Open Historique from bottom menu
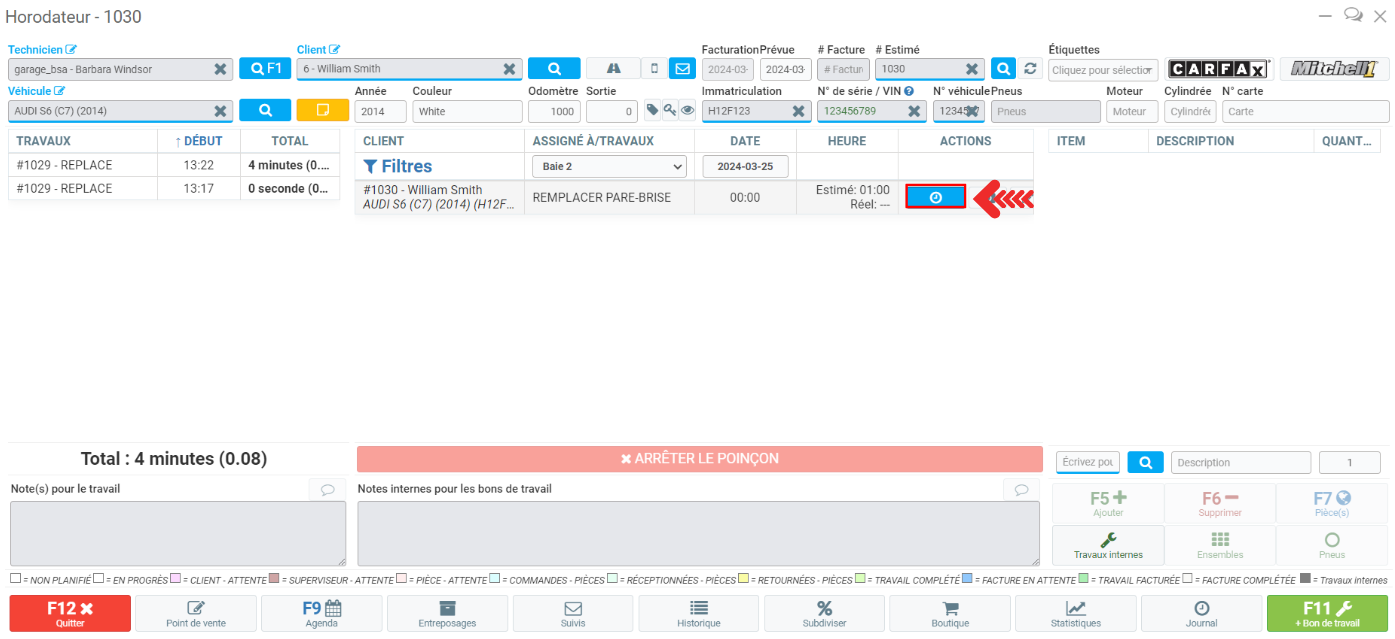 698,613
